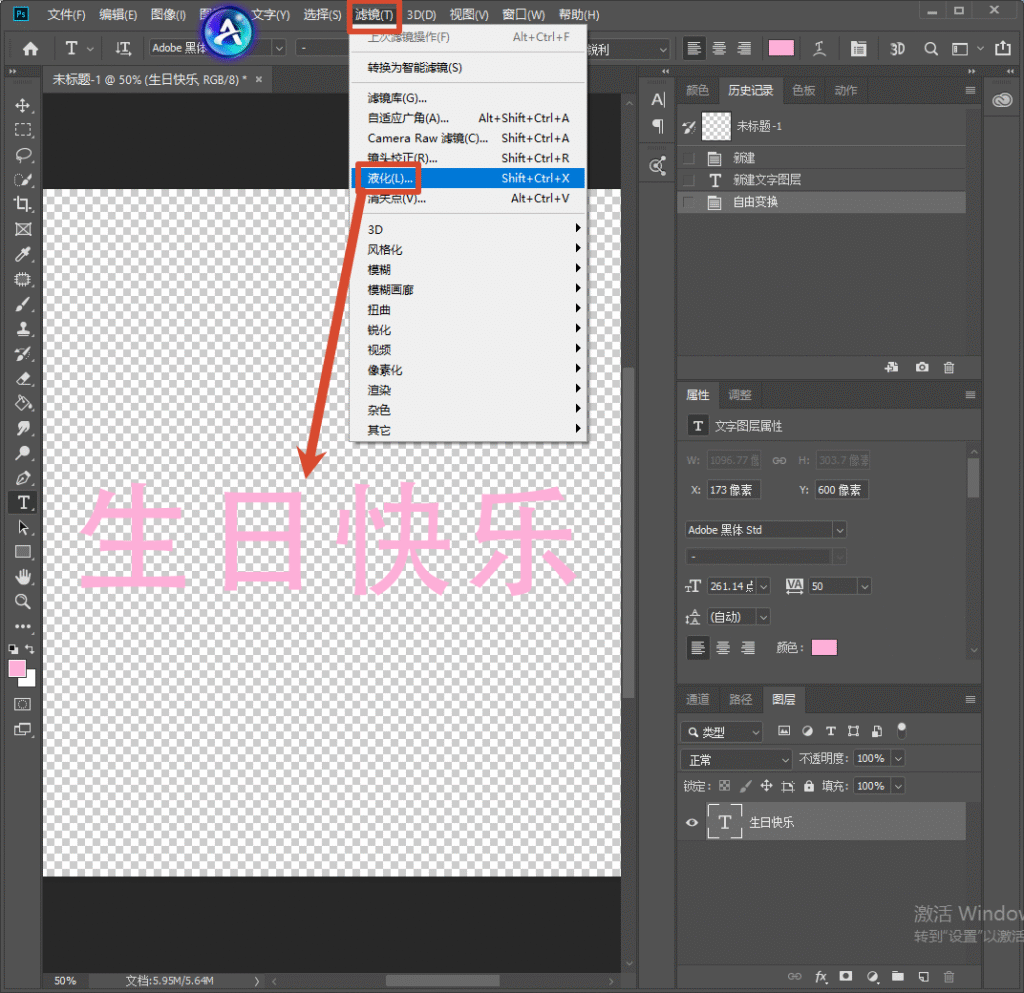Select the Rectangle shape tool
The width and height of the screenshot is (1024, 993).
(x=23, y=552)
